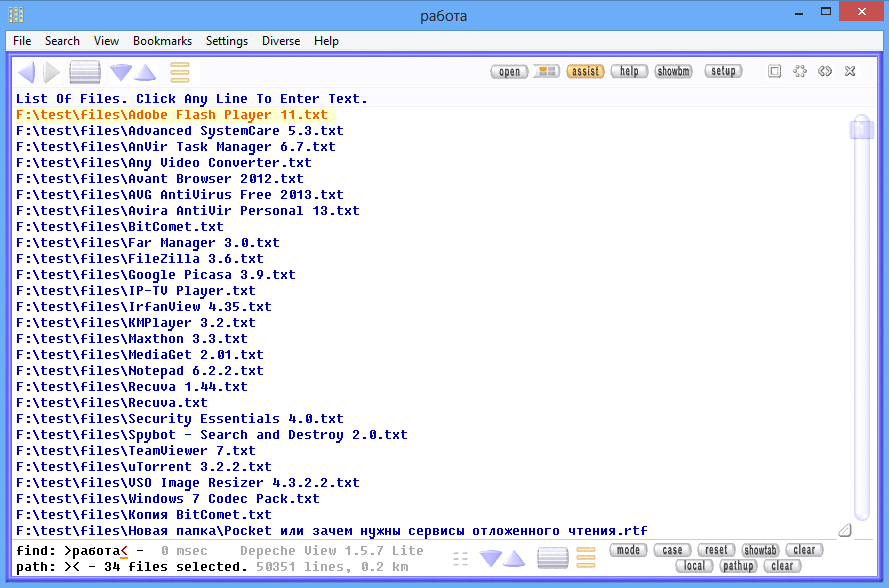Image resolution: width=889 pixels, height=588 pixels.
Task: Toggle the assist button
Action: (585, 71)
